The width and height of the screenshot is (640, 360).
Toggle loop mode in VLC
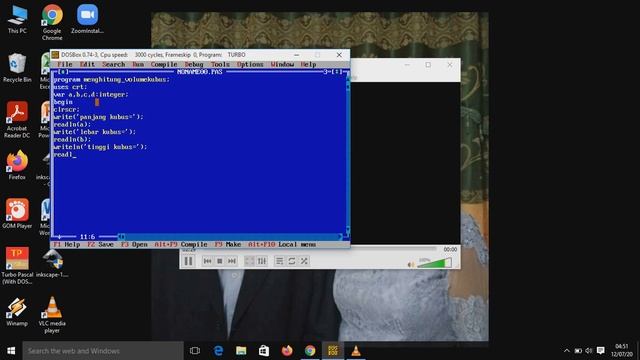pos(292,261)
